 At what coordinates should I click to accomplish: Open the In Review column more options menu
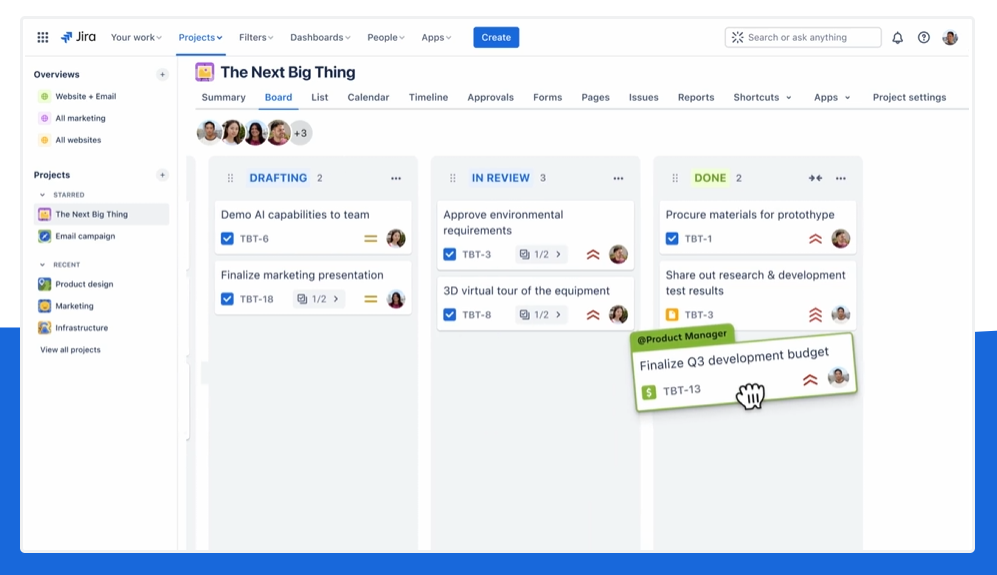[619, 178]
